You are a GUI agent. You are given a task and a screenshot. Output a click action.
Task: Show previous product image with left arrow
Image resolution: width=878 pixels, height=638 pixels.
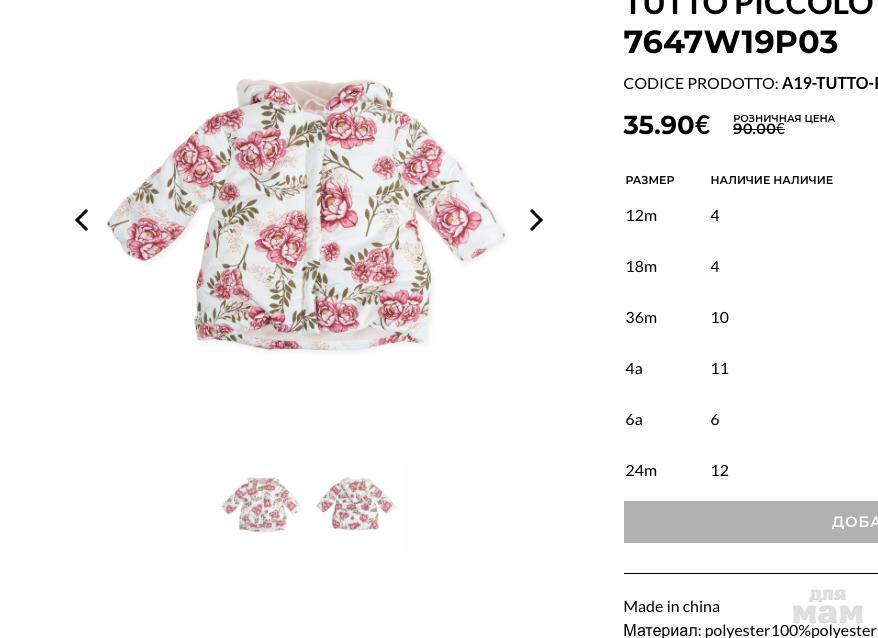pyautogui.click(x=82, y=220)
